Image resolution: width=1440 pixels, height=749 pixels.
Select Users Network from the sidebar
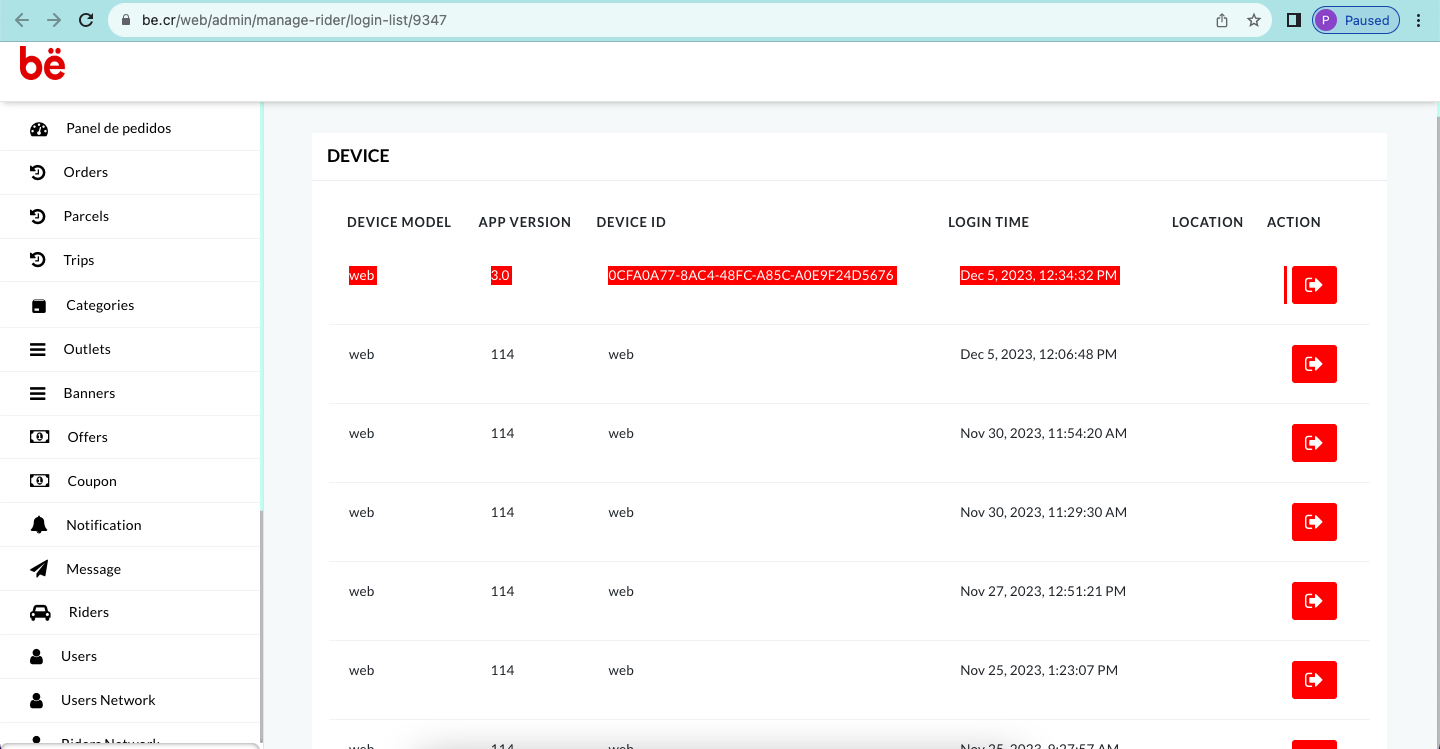(108, 700)
